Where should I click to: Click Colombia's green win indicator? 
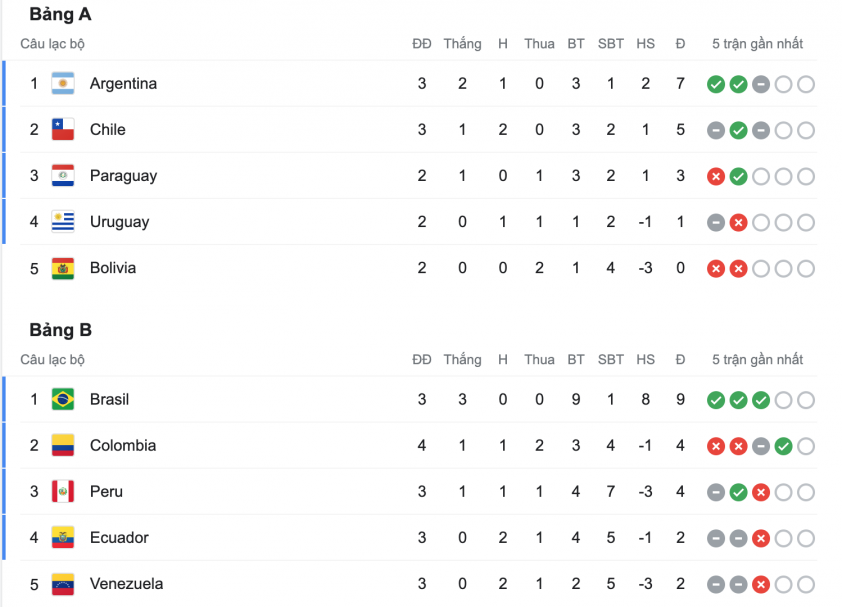tap(783, 447)
